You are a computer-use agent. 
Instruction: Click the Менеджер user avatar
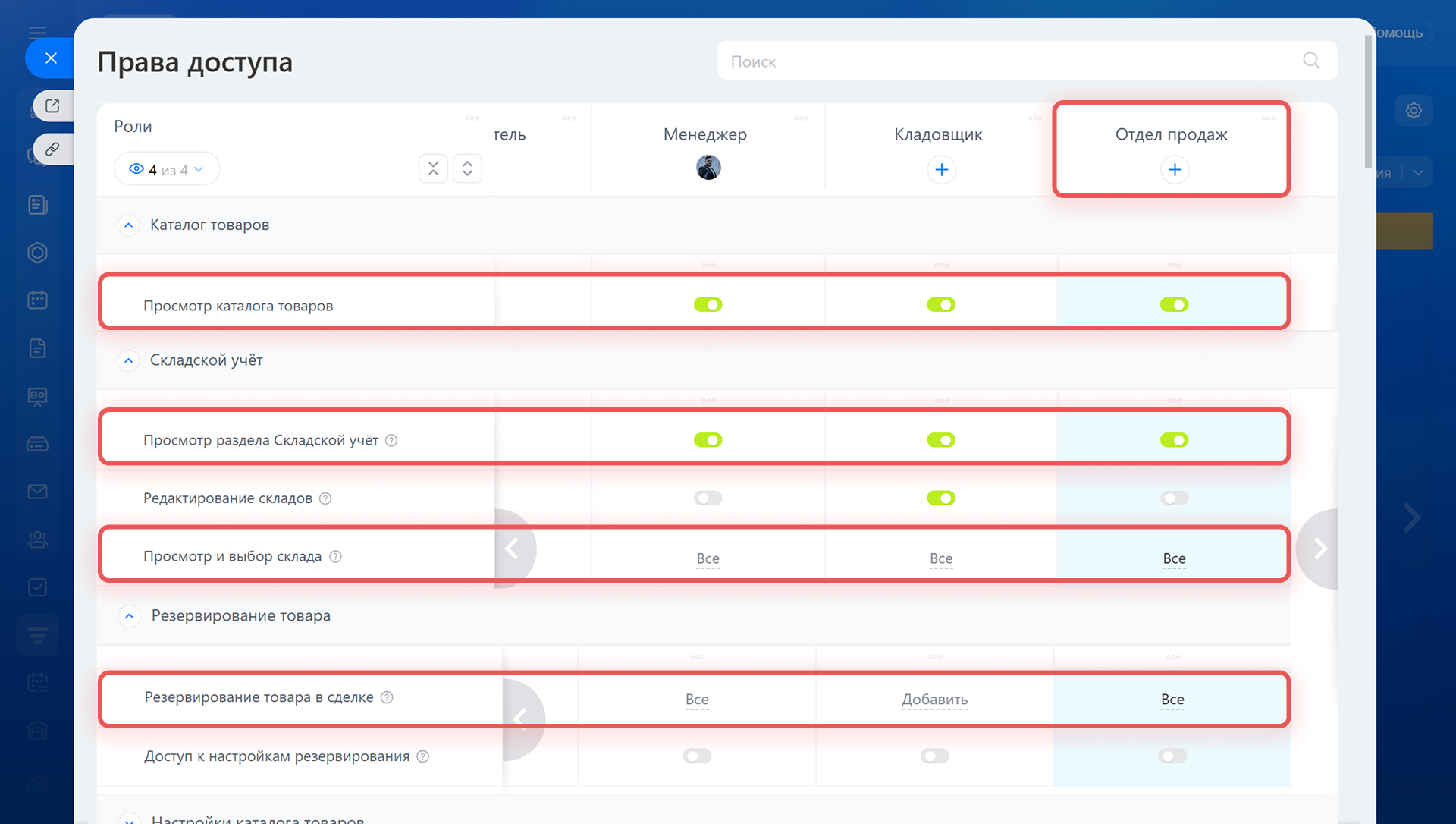pos(708,168)
